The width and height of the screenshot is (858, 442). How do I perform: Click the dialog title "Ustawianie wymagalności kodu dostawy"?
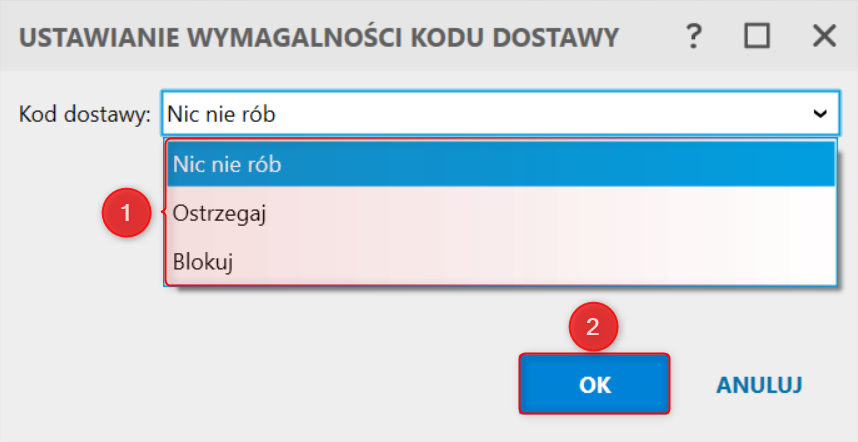click(319, 38)
